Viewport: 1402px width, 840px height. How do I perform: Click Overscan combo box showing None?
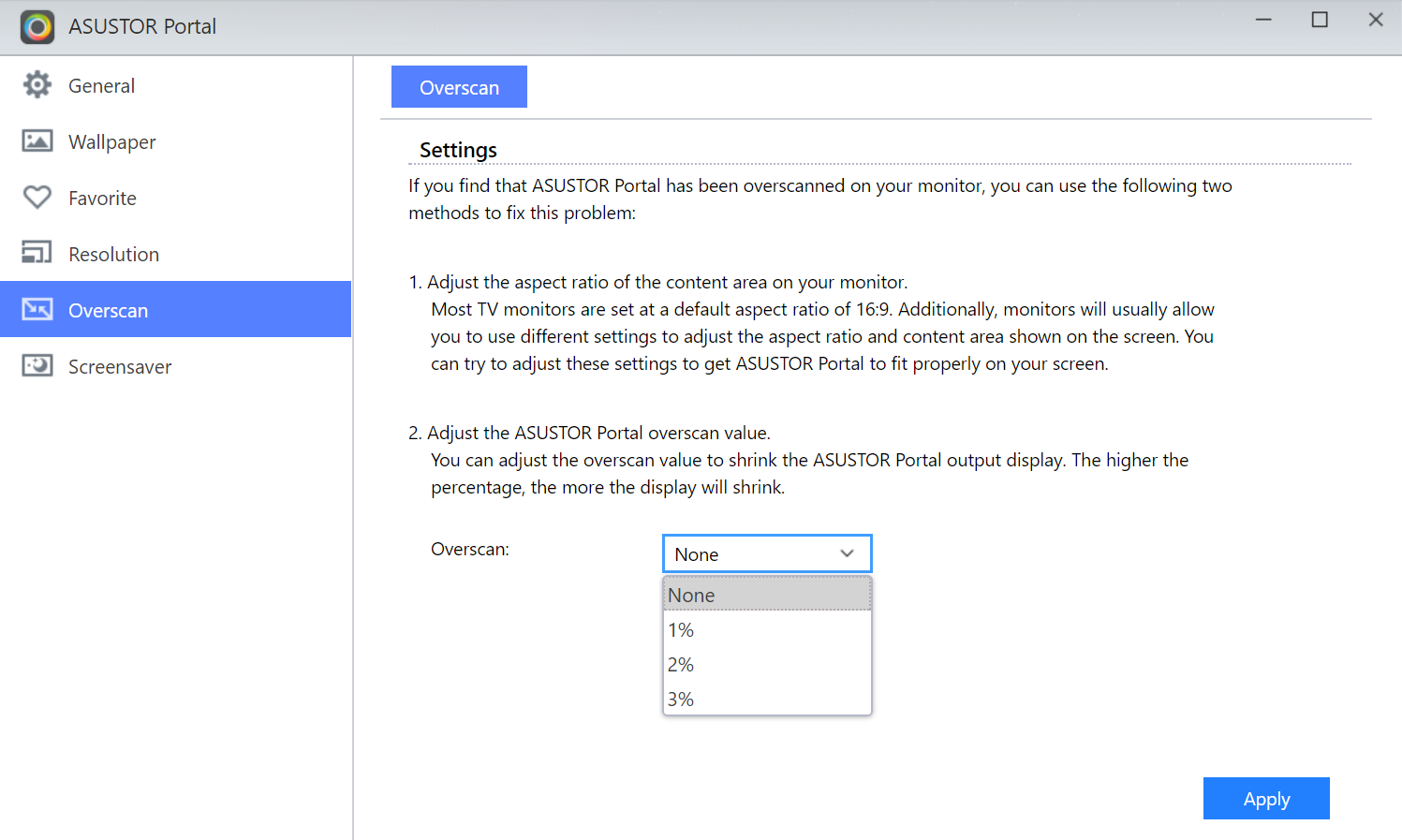[767, 553]
